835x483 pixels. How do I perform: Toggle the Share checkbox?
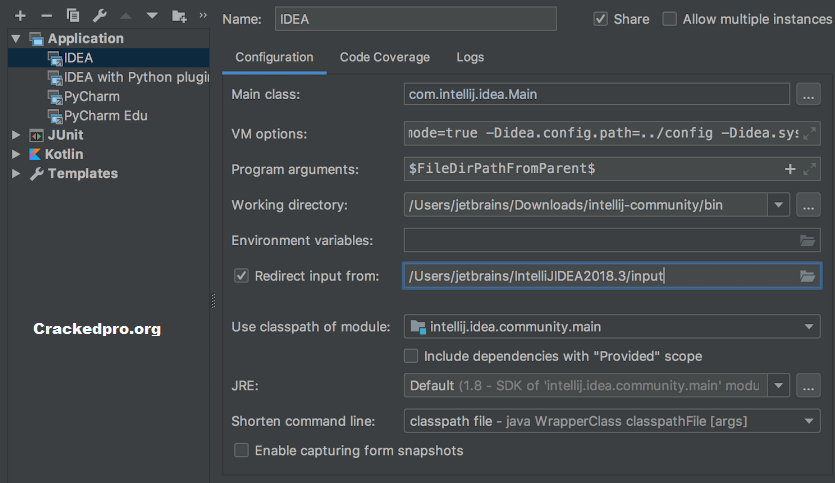click(601, 19)
